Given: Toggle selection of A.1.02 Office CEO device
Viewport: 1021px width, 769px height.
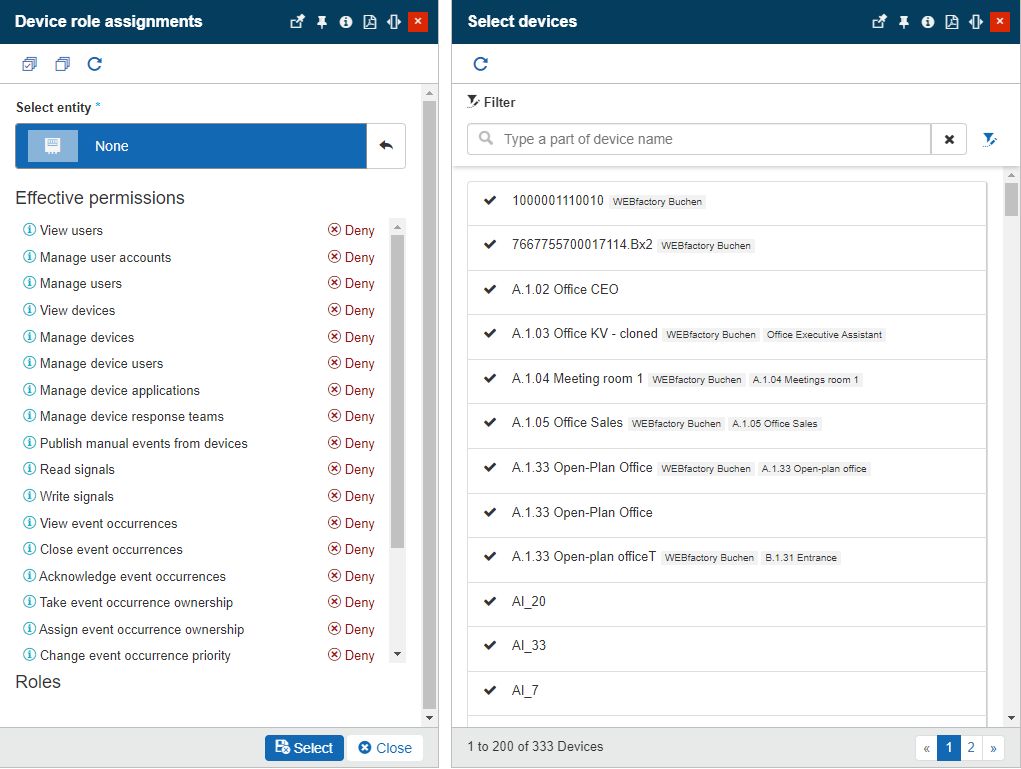Looking at the screenshot, I should pyautogui.click(x=490, y=289).
